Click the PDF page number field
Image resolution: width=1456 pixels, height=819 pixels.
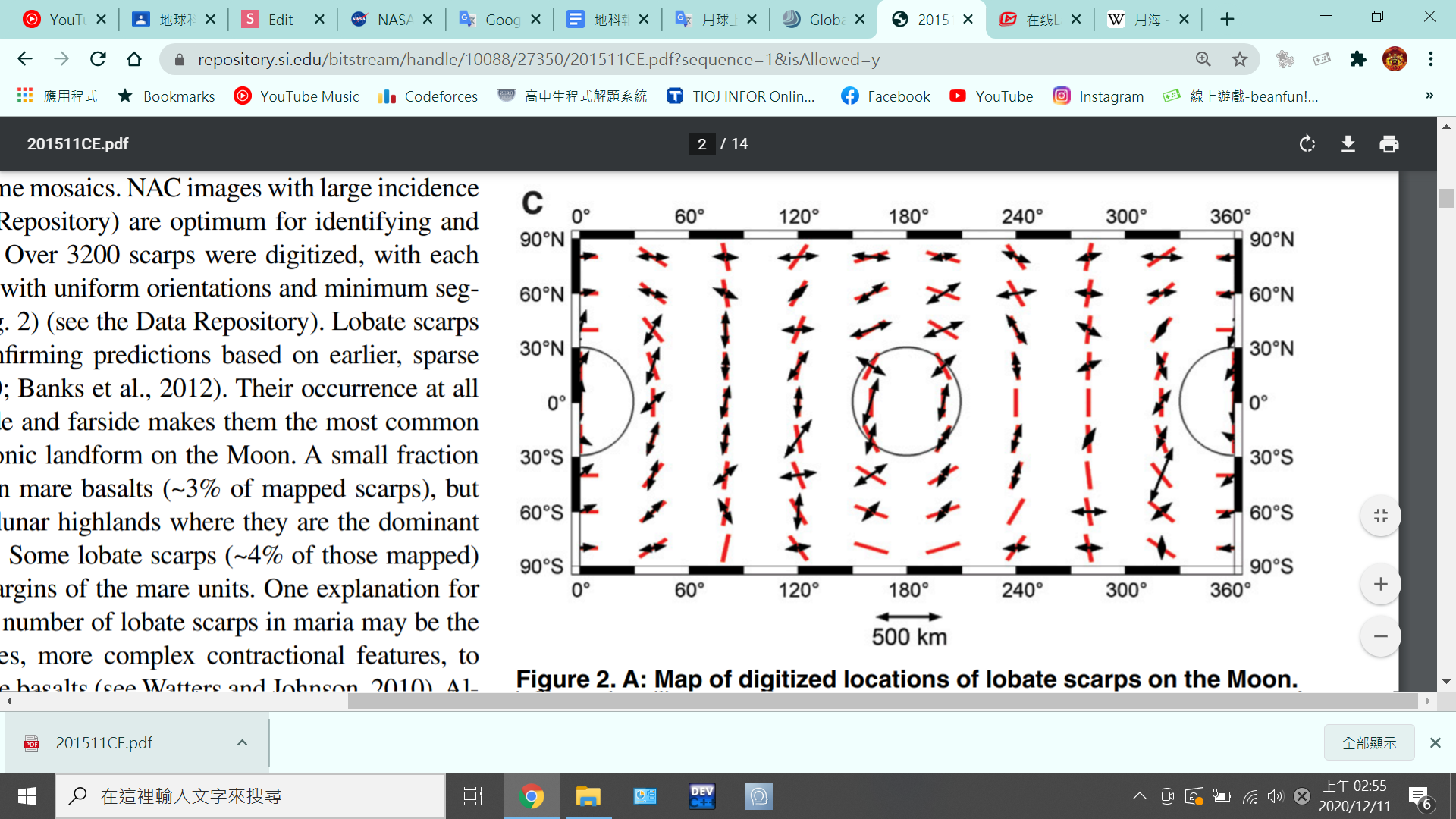701,144
